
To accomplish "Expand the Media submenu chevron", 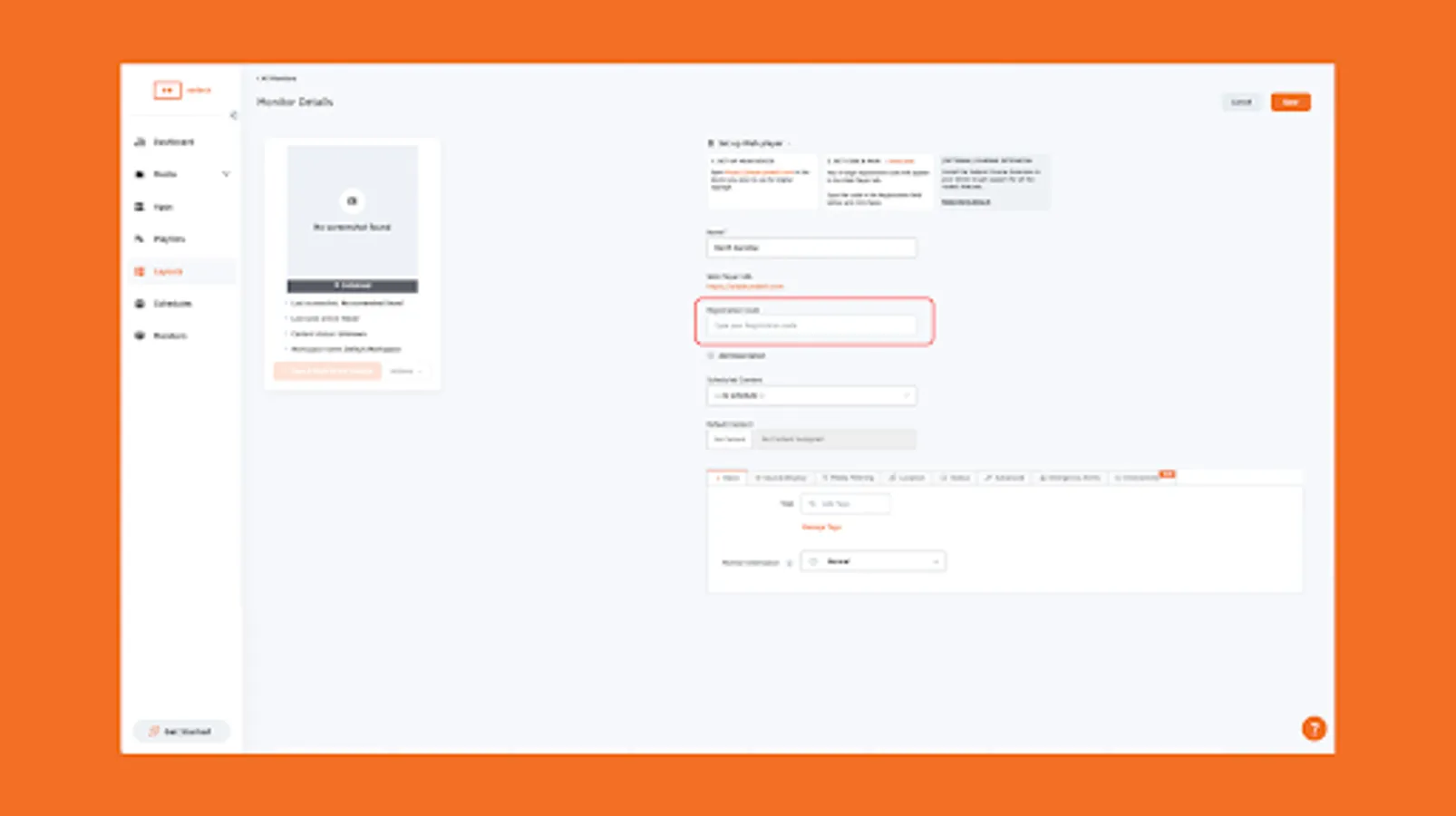I will click(226, 174).
